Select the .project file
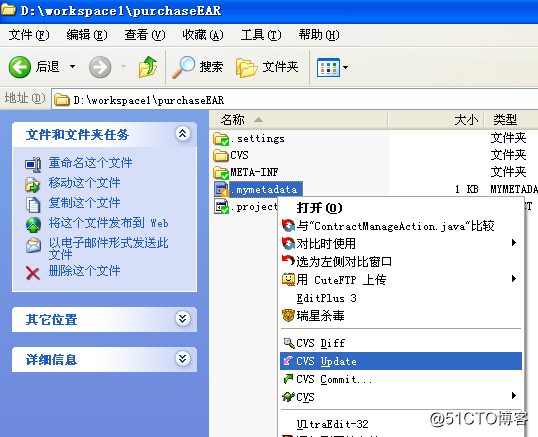The width and height of the screenshot is (538, 437). 254,206
